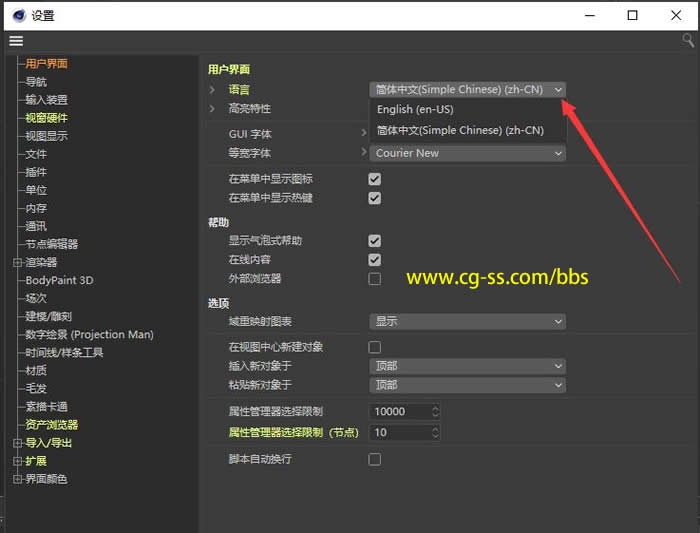The image size is (700, 533).
Task: Disable 在菜单中显示热键 checkbox
Action: (375, 198)
